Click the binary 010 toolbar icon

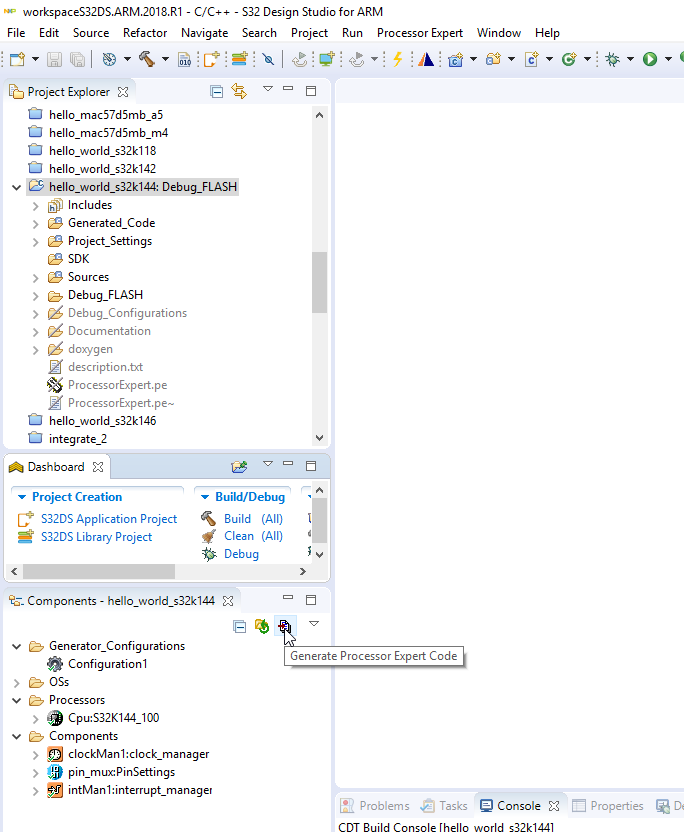pyautogui.click(x=185, y=59)
